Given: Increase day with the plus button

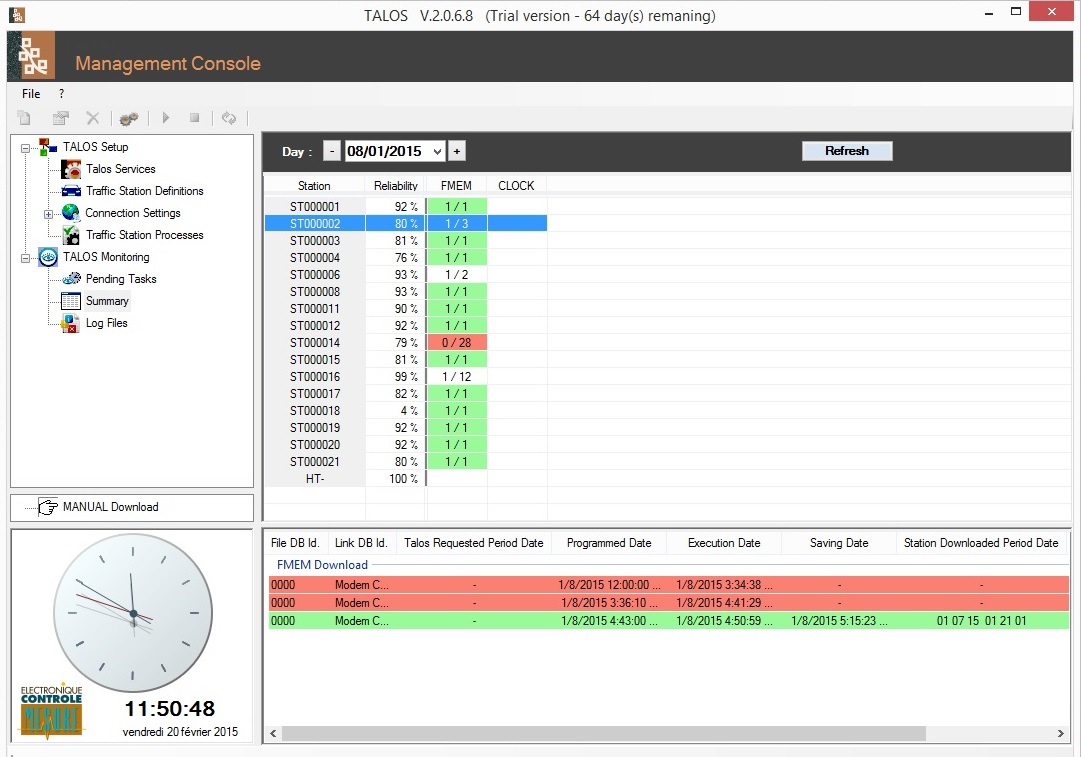Looking at the screenshot, I should pyautogui.click(x=456, y=151).
